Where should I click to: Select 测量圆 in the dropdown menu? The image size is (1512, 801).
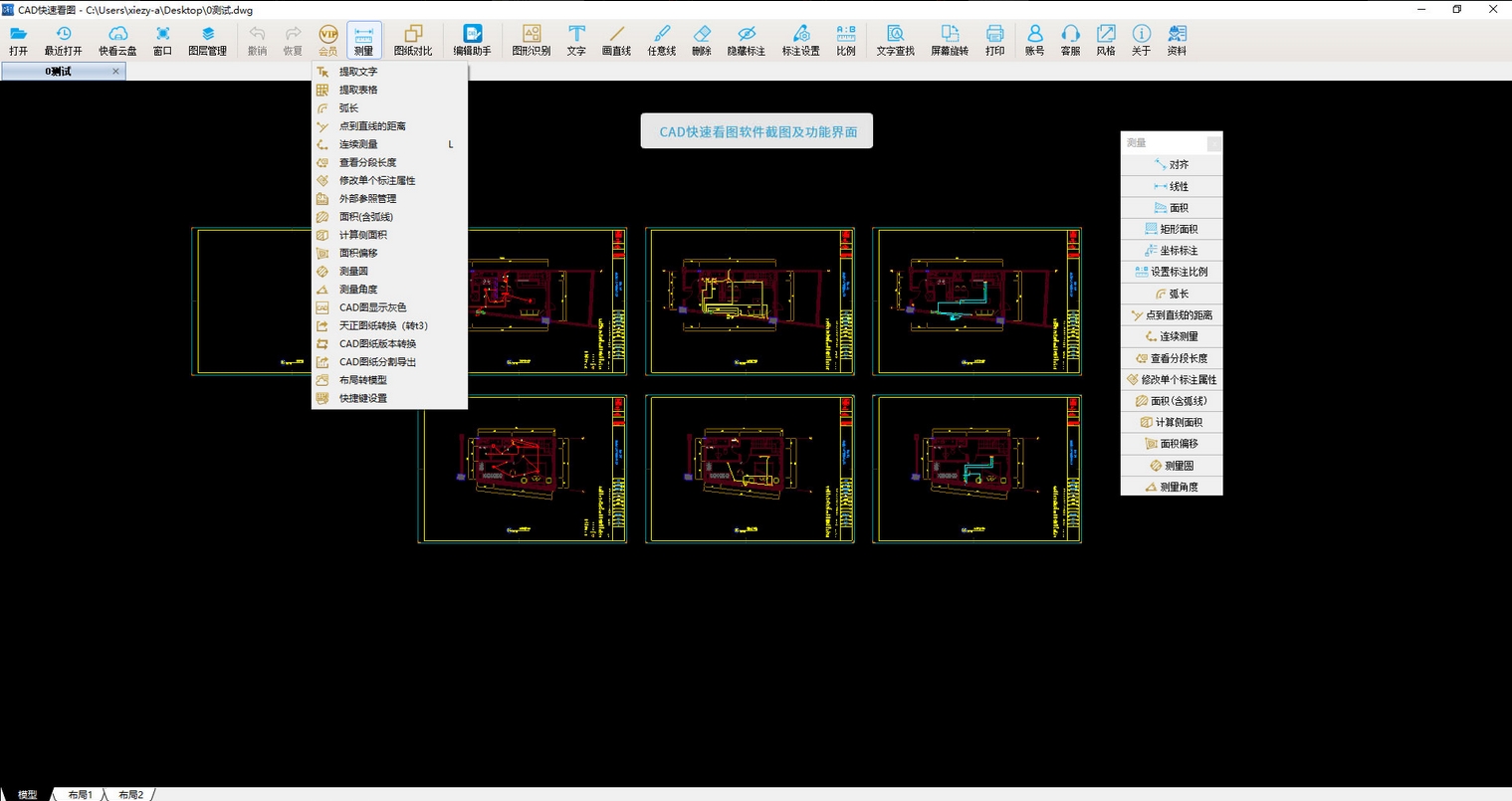[389, 271]
